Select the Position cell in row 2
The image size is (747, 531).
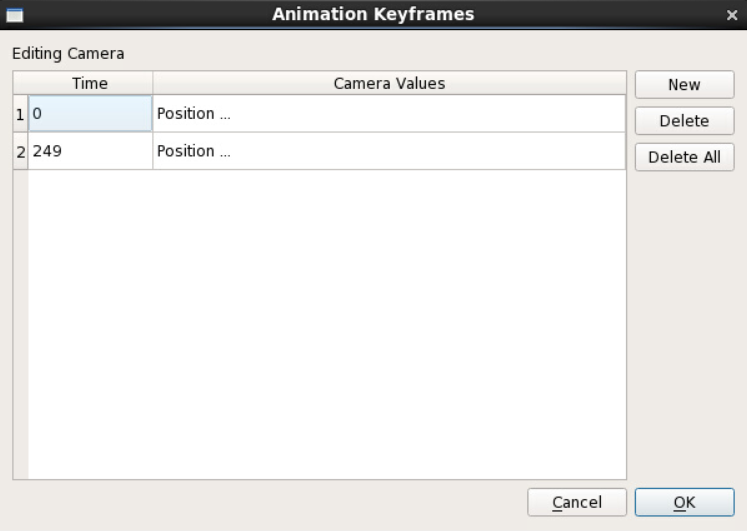tap(389, 151)
